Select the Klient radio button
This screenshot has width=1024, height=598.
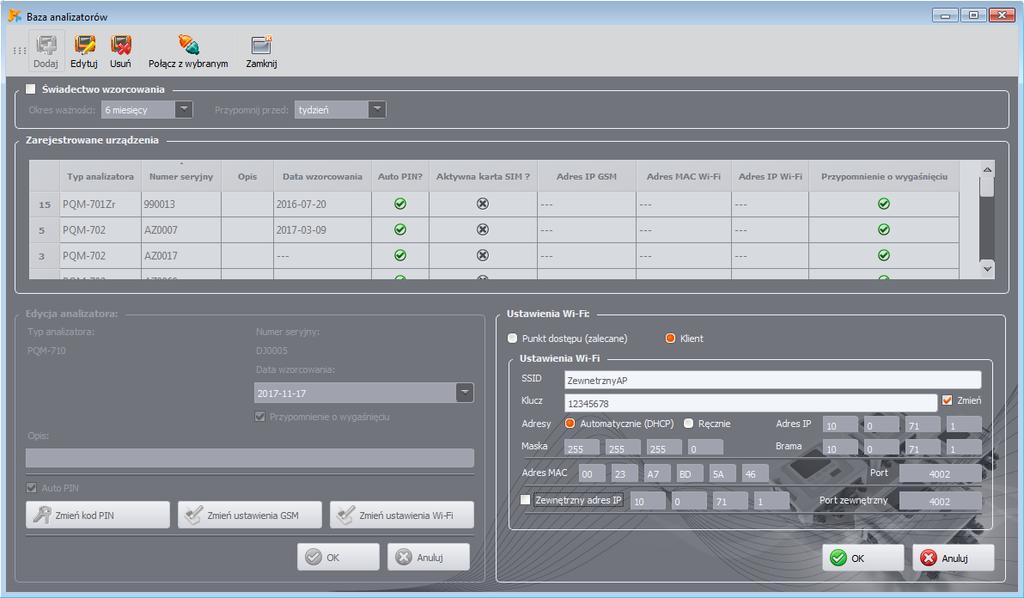[670, 338]
